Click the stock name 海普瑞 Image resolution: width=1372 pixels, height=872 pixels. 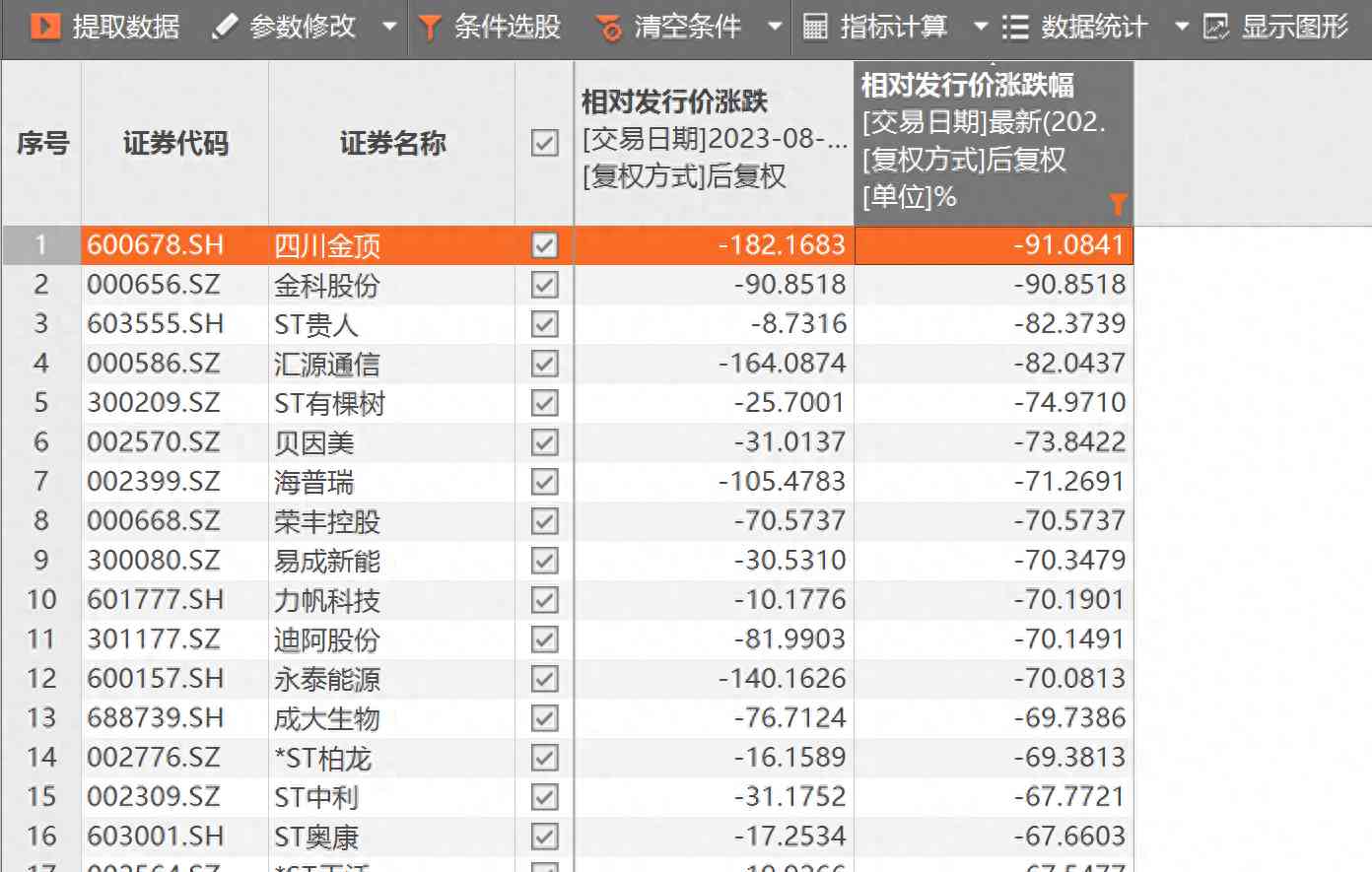point(313,482)
